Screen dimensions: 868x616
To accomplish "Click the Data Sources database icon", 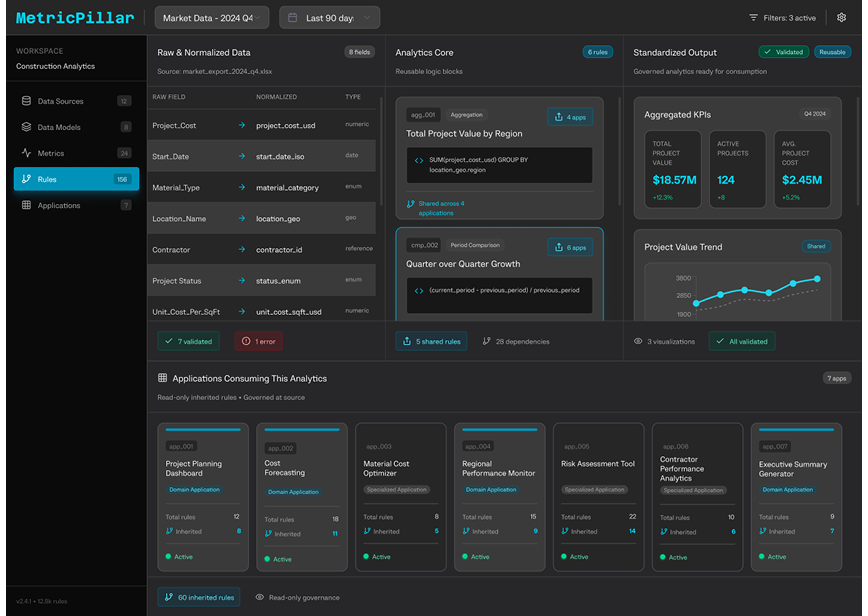I will [x=27, y=101].
